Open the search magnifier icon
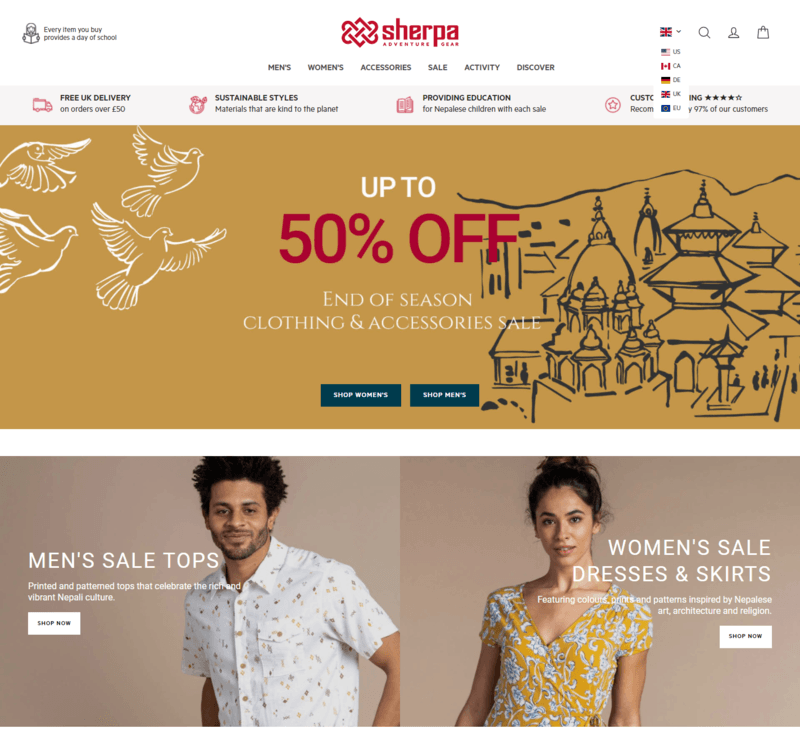This screenshot has height=747, width=800. (x=704, y=33)
